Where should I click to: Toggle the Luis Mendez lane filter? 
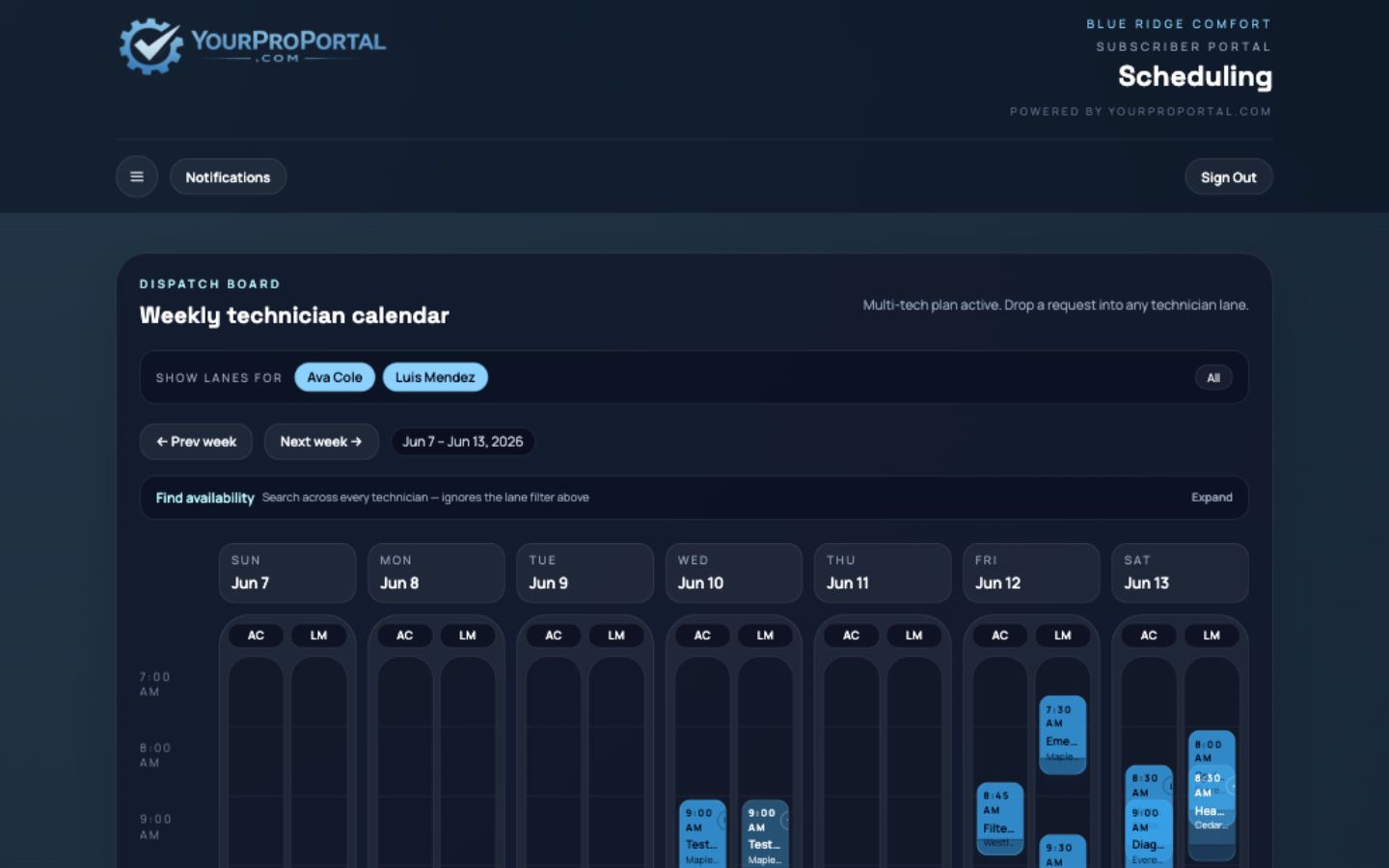click(x=435, y=377)
